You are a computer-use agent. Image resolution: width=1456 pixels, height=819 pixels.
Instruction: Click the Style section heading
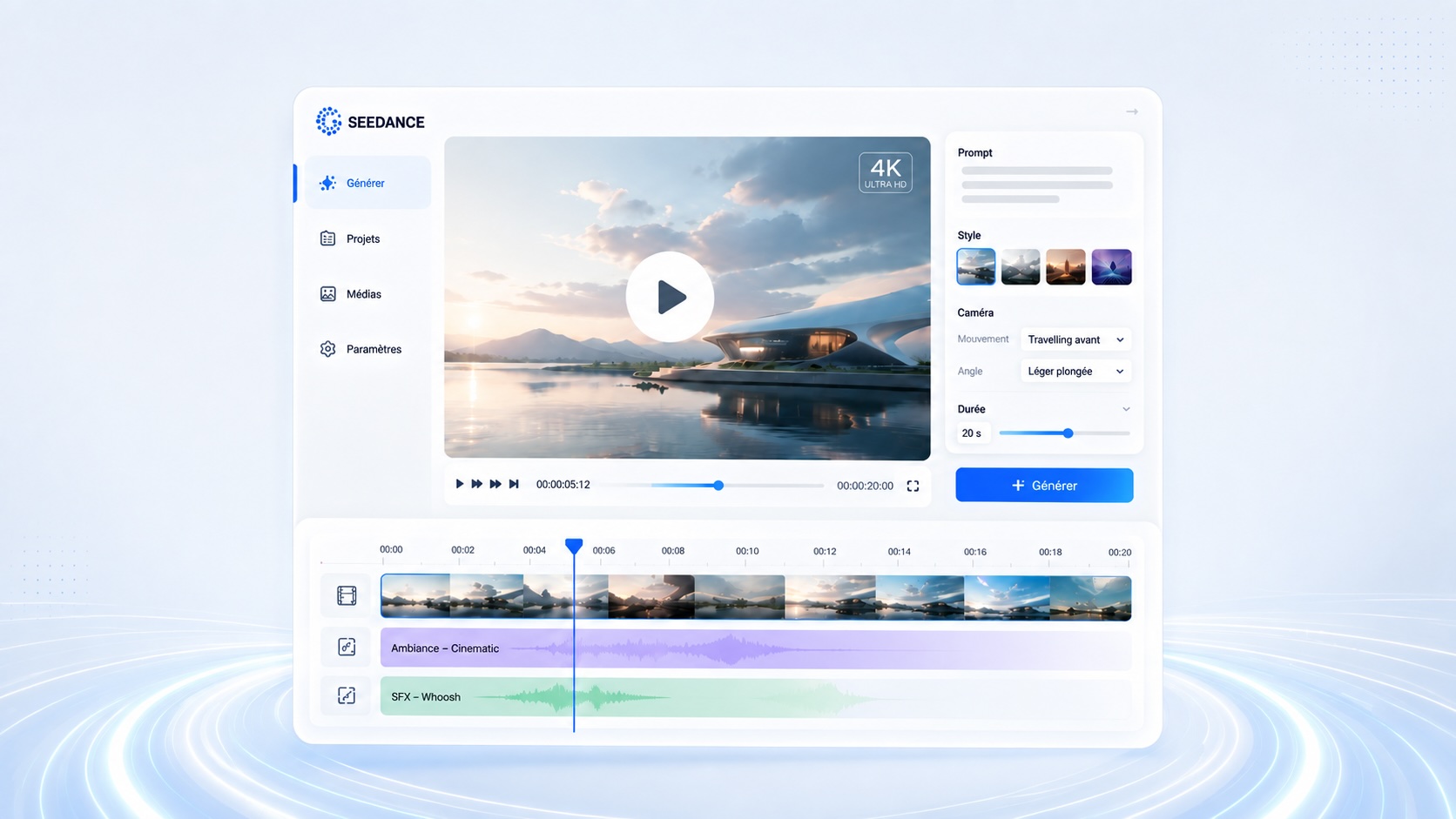[969, 235]
